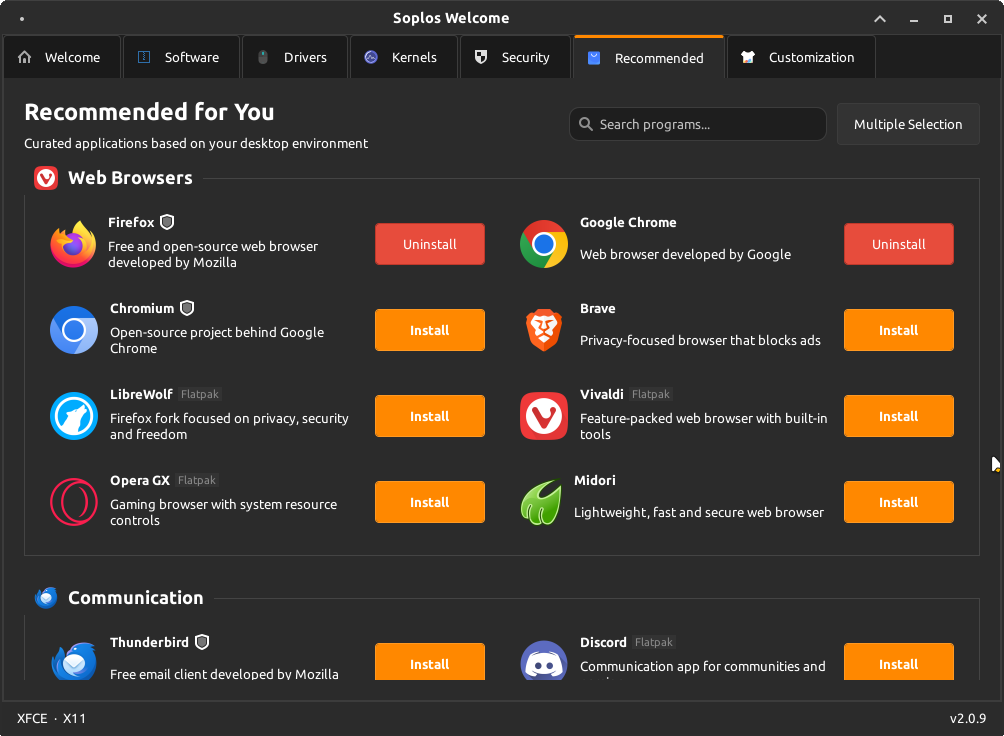Install Midori browser
Image resolution: width=1004 pixels, height=736 pixels.
898,502
